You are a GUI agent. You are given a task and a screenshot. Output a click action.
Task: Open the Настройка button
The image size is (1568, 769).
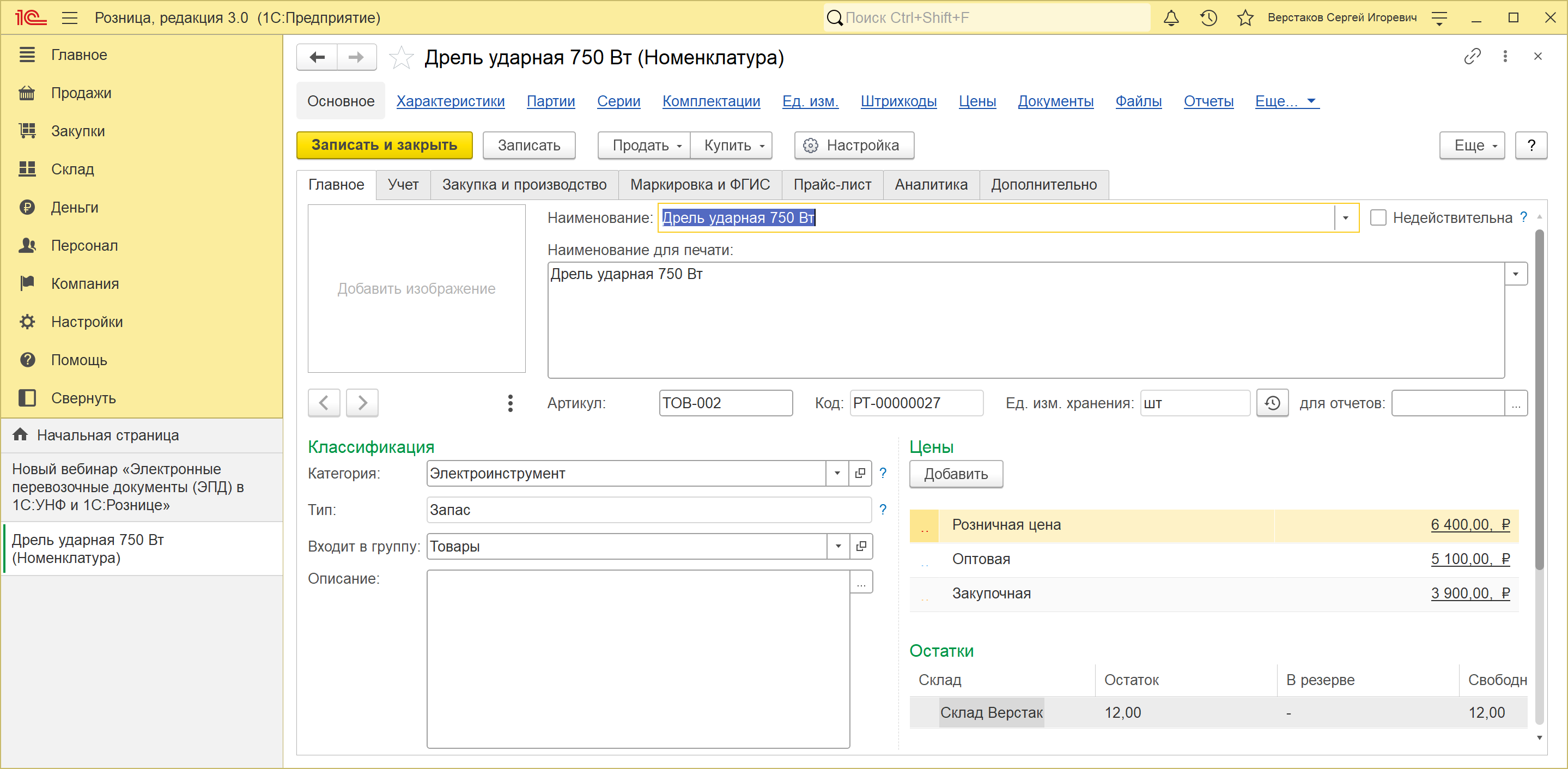pos(854,145)
